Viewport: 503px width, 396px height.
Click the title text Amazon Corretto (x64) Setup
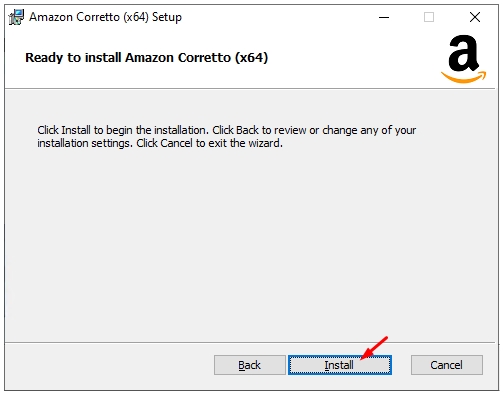tap(105, 17)
